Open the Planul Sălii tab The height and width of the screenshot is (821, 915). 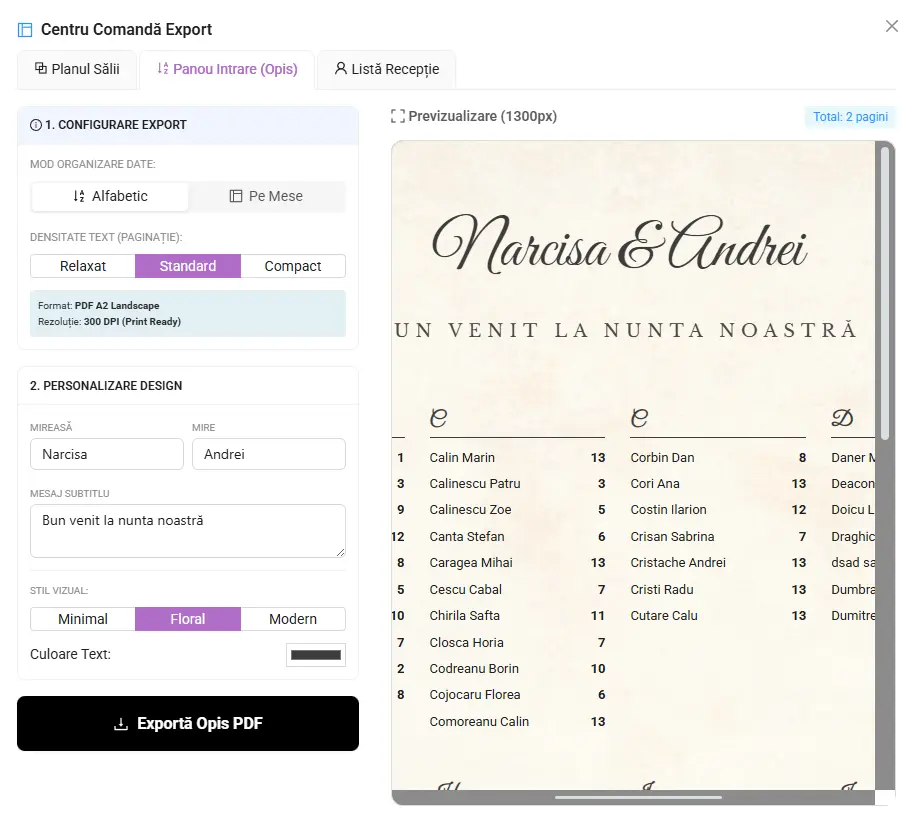pos(78,69)
